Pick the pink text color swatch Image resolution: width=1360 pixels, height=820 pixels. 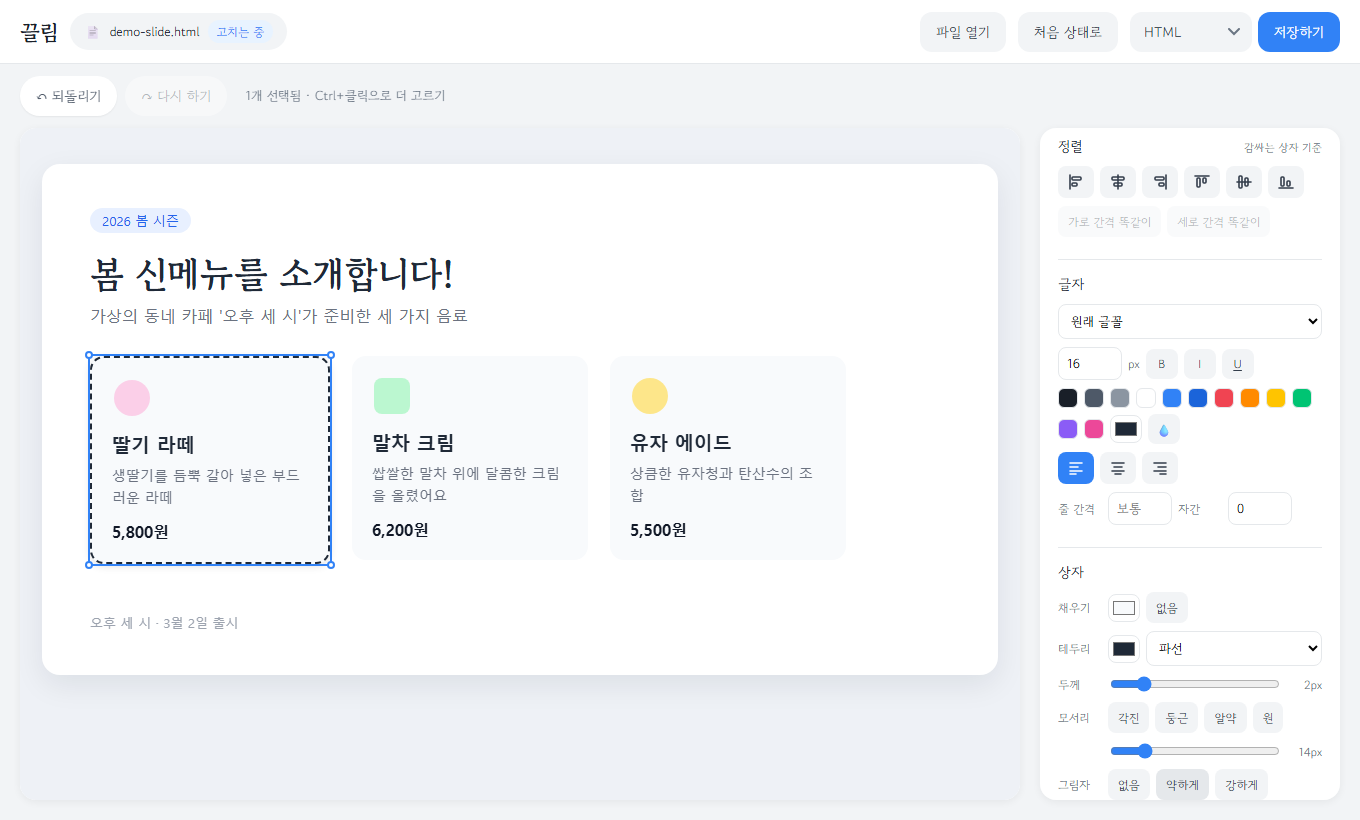pyautogui.click(x=1094, y=429)
